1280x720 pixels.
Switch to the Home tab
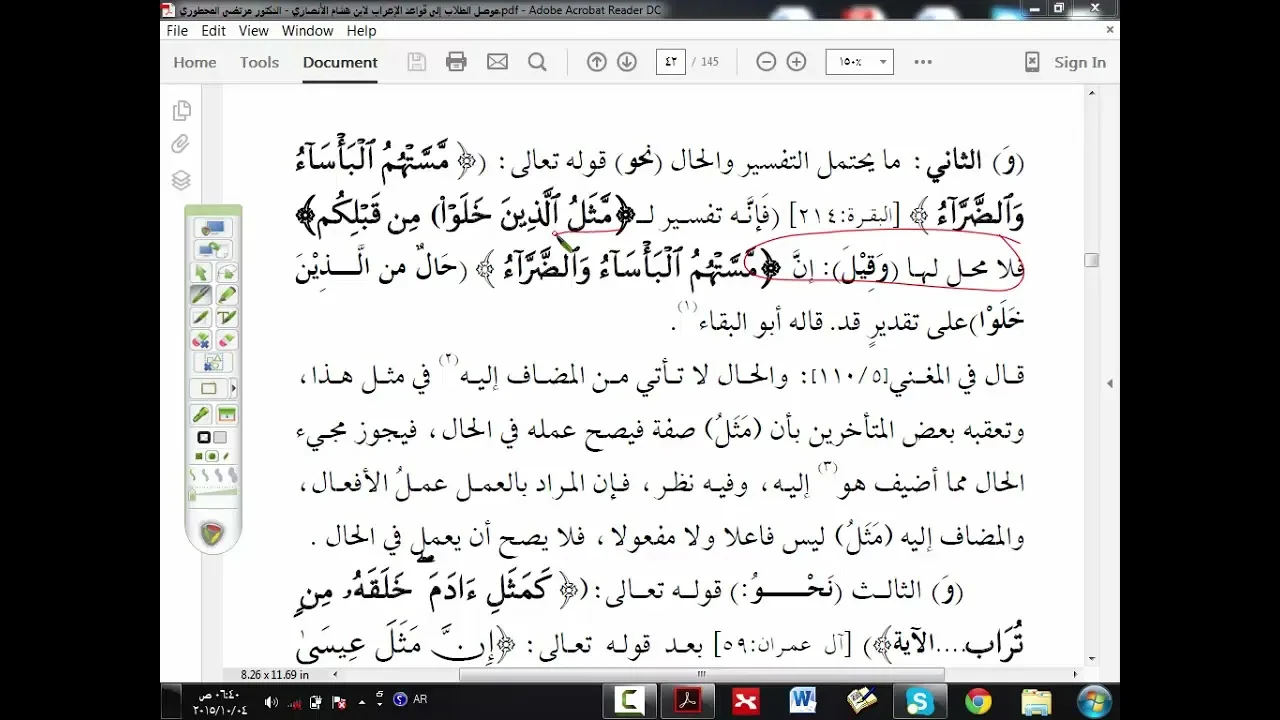[195, 62]
